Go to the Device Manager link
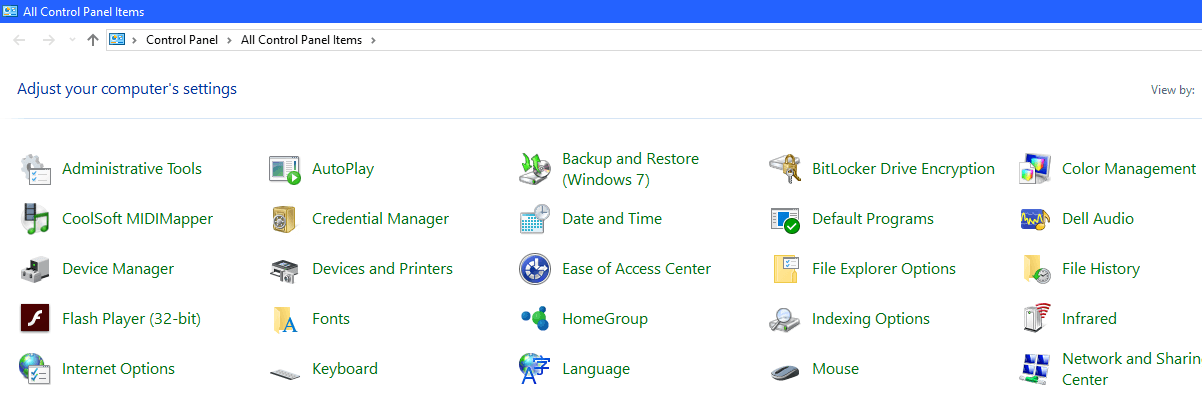Image resolution: width=1202 pixels, height=400 pixels. click(x=118, y=269)
